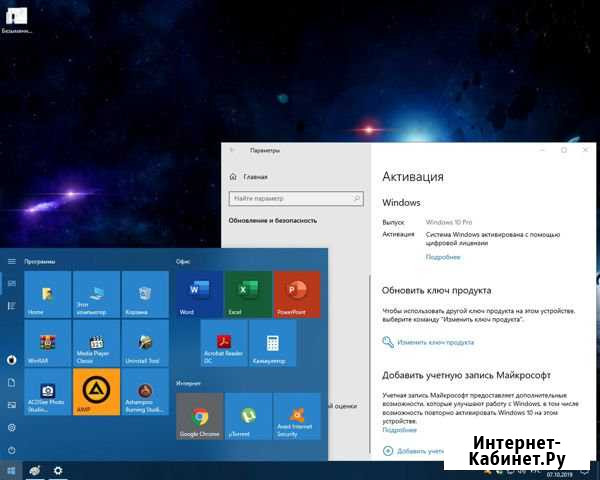The height and width of the screenshot is (480, 600).
Task: Open Pictures from Start menu rail
Action: click(x=12, y=405)
